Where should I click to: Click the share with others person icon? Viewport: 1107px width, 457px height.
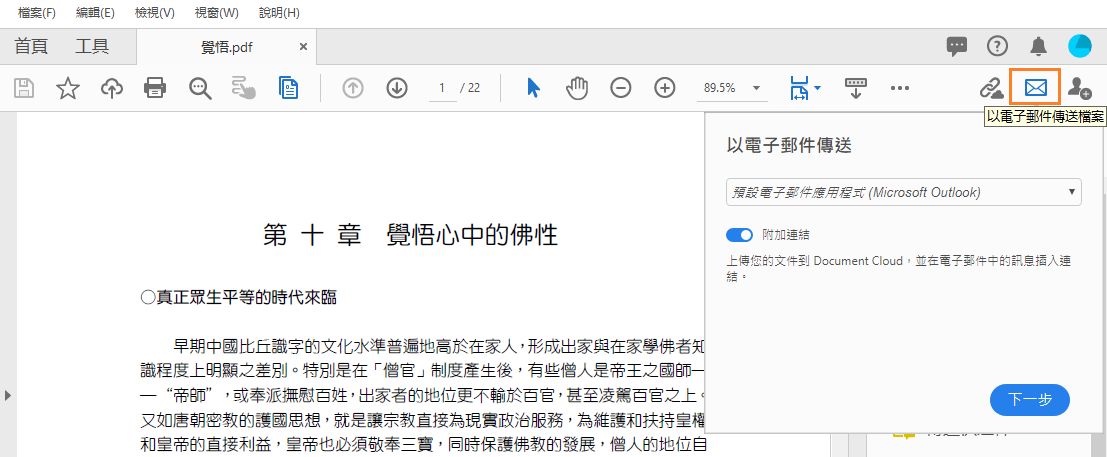[1079, 88]
